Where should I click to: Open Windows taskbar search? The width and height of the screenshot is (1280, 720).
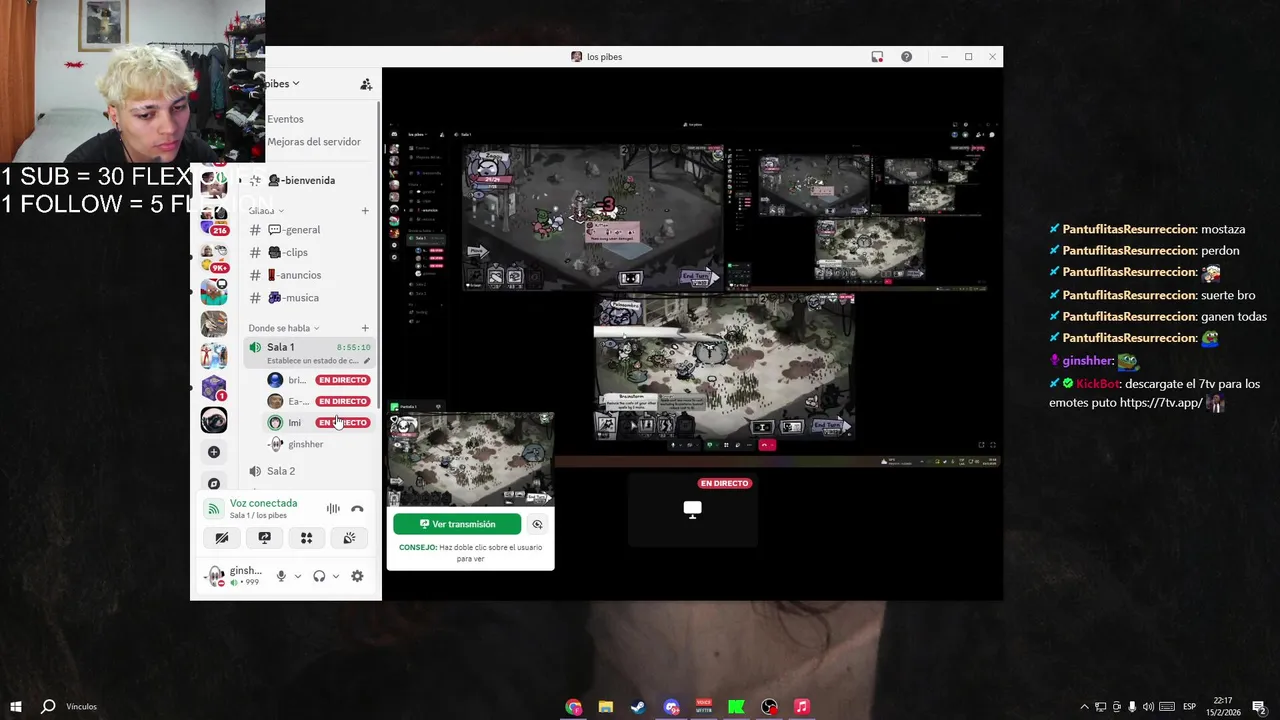(x=48, y=707)
